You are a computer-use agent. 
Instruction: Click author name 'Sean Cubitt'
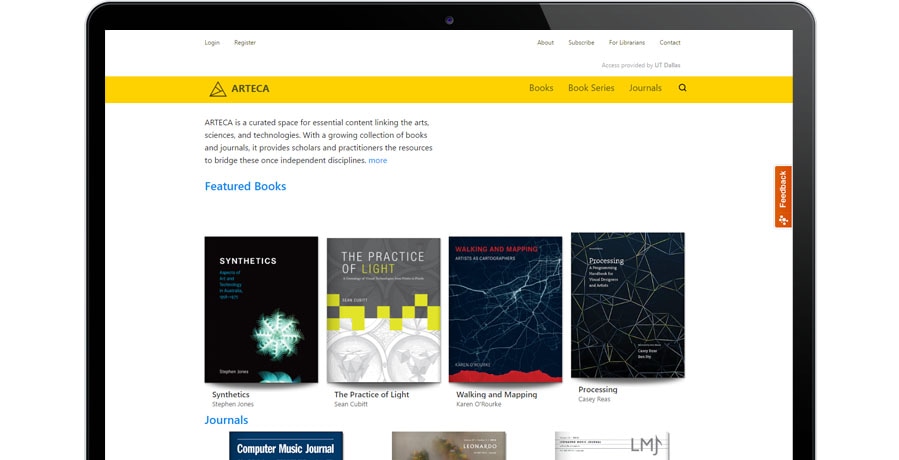[x=351, y=404]
